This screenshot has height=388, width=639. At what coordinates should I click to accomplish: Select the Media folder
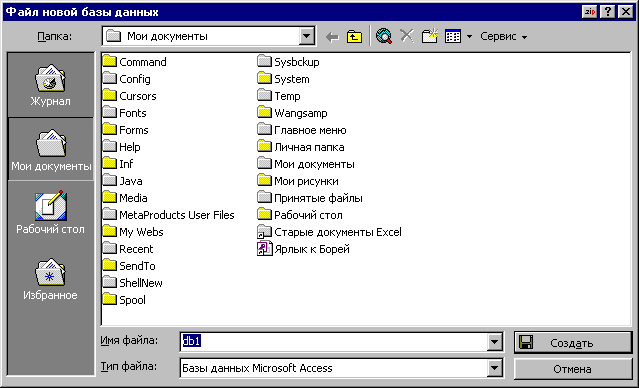pyautogui.click(x=125, y=198)
